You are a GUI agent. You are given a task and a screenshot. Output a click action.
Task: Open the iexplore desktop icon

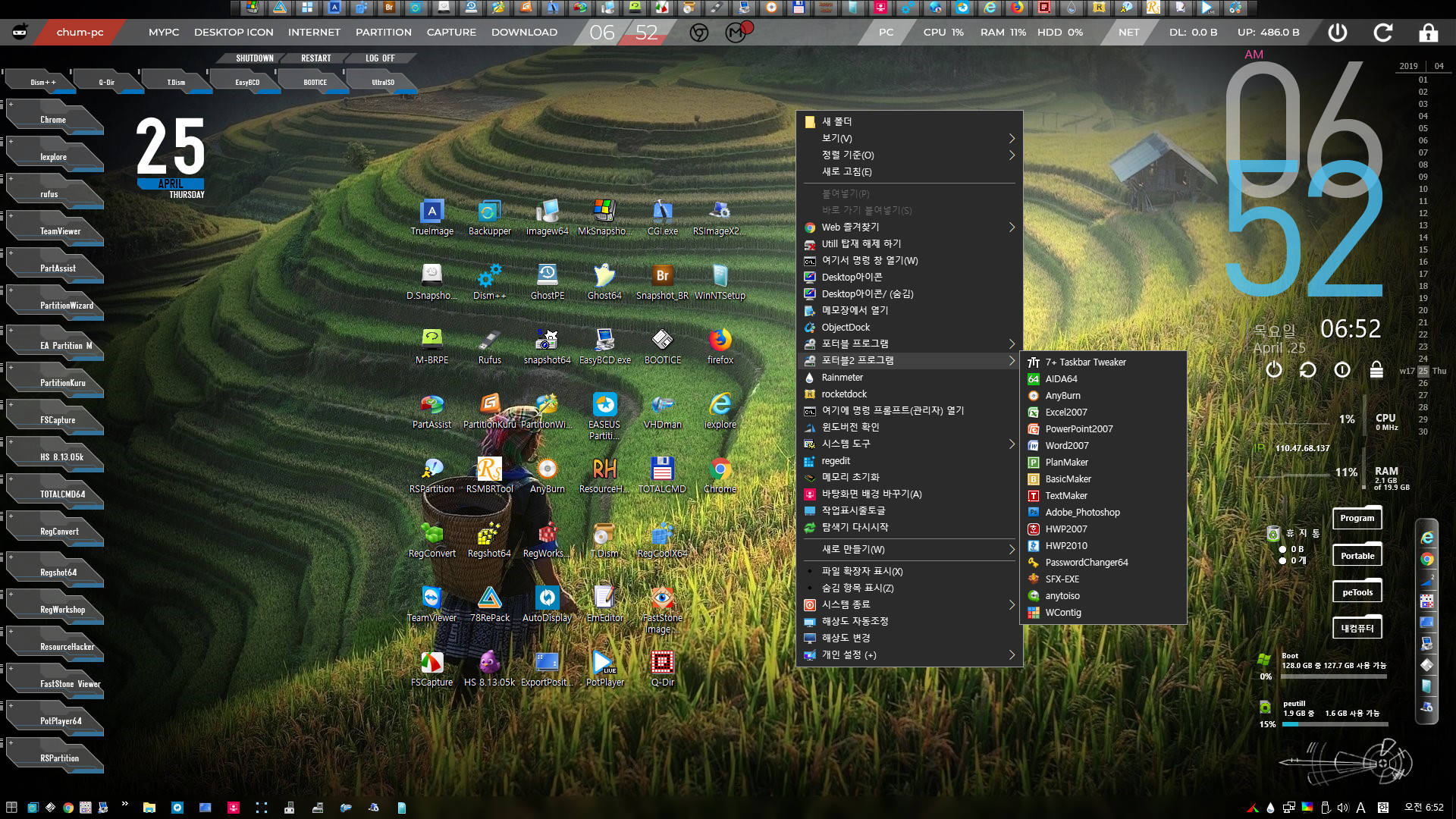click(x=720, y=410)
